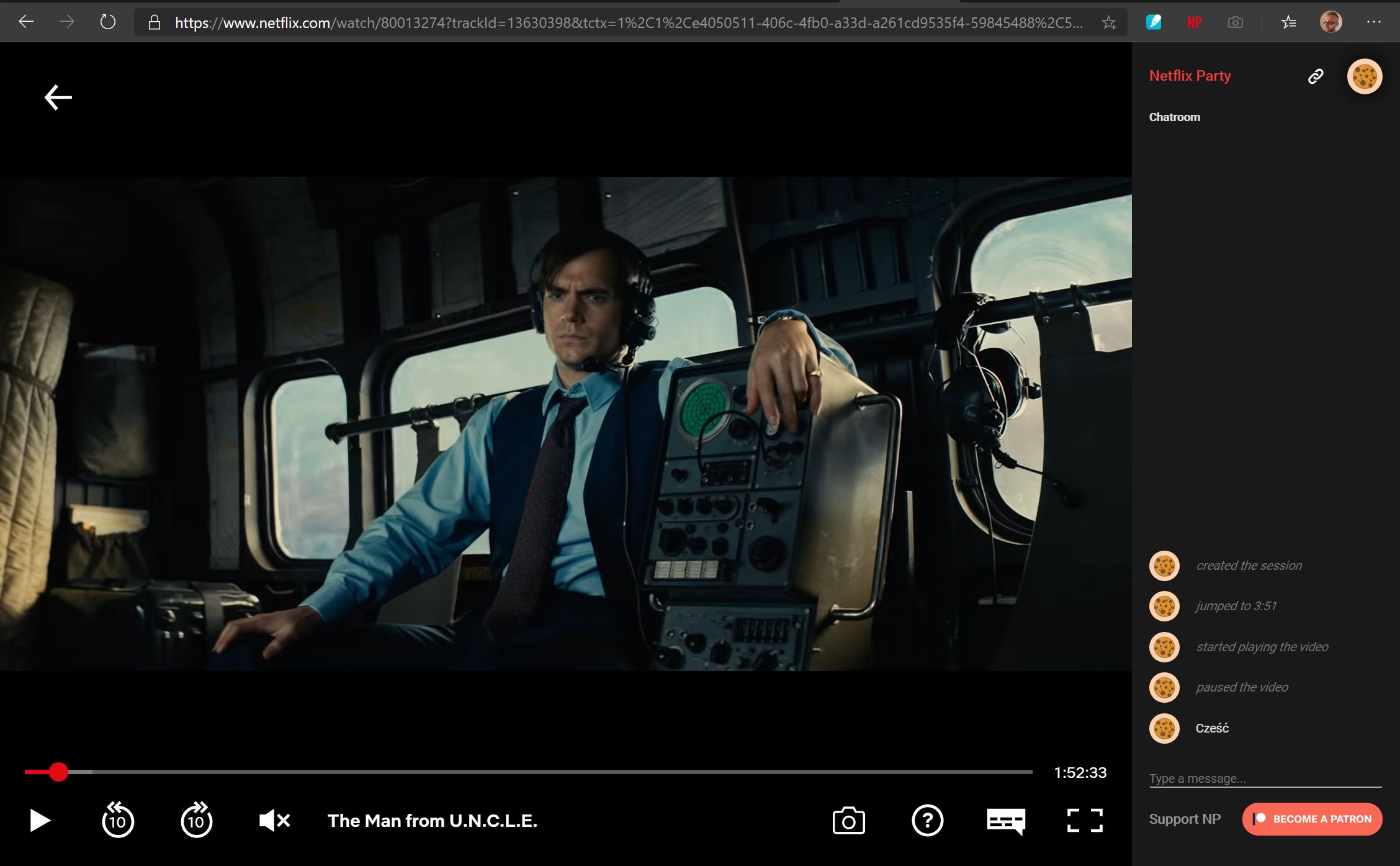The height and width of the screenshot is (866, 1400).
Task: Open subtitles and audio options
Action: point(1006,821)
